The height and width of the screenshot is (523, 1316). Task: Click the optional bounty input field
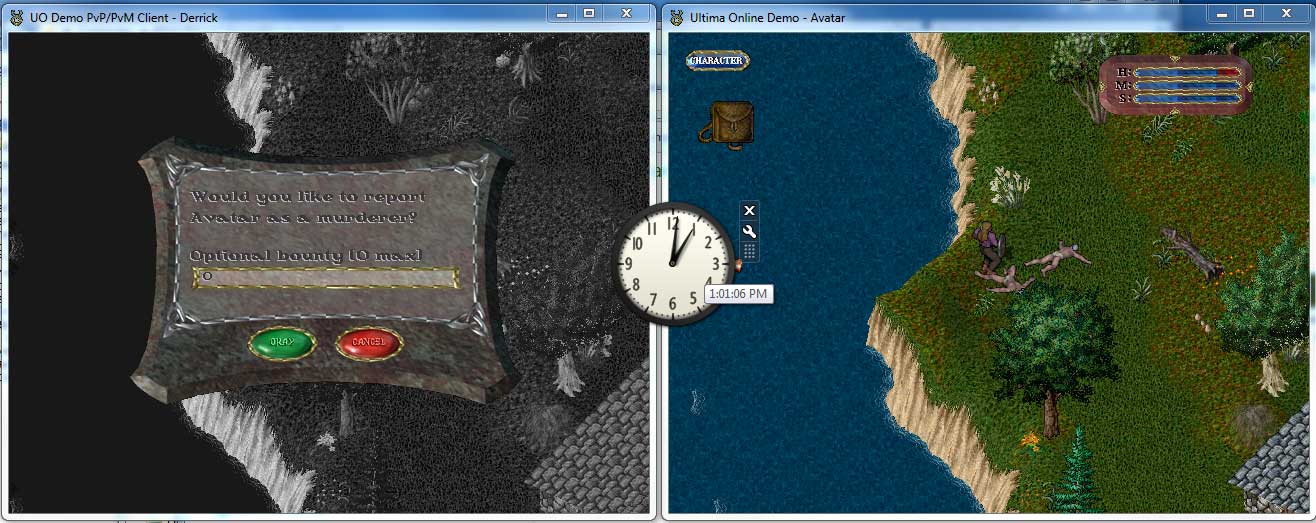click(326, 277)
